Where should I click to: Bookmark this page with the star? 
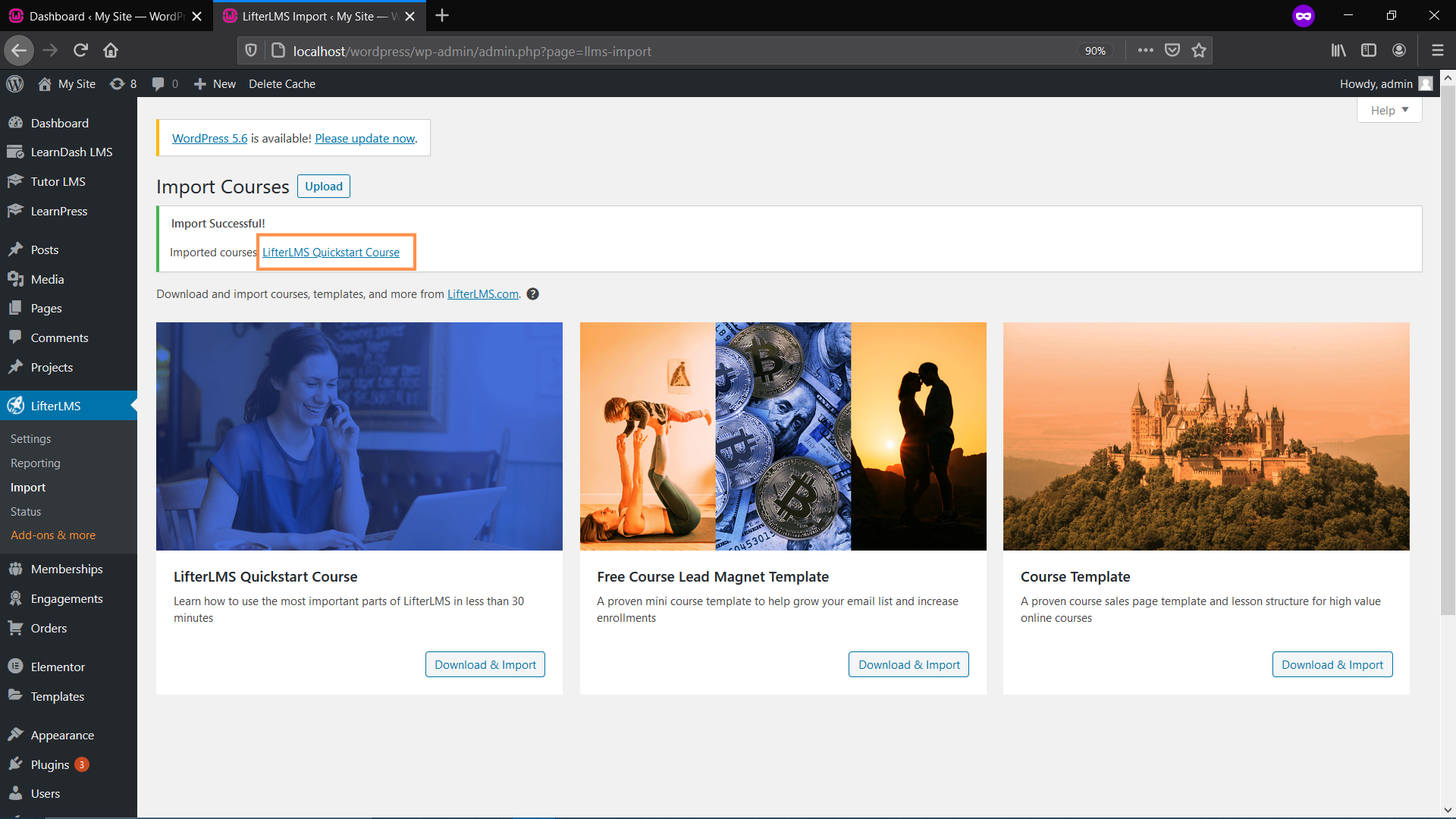click(1199, 51)
